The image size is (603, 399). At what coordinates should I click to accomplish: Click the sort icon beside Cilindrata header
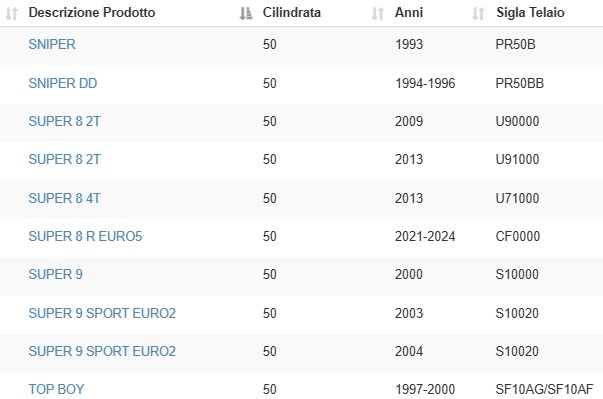click(246, 13)
